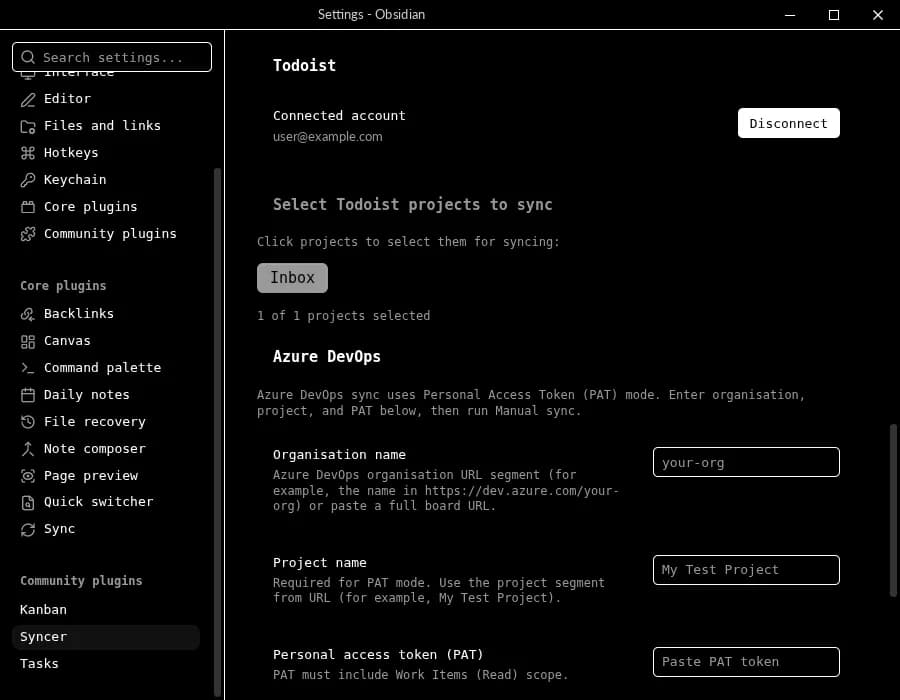The image size is (900, 700).
Task: Click the Note composer merge icon
Action: [28, 449]
